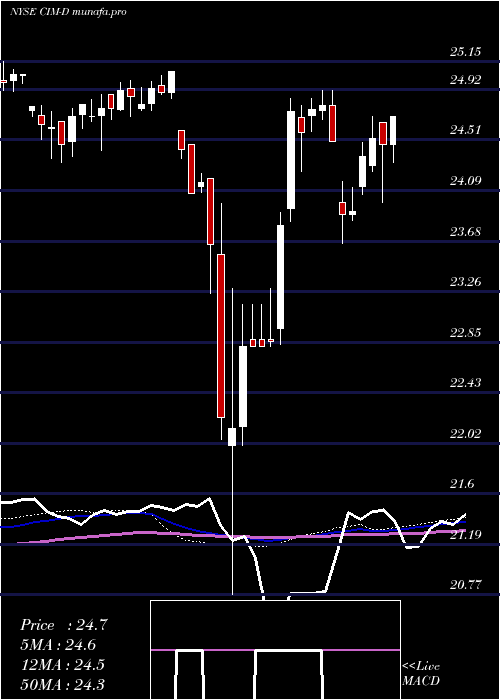Select the 21.6 price axis label
500x700 pixels.
(462, 484)
